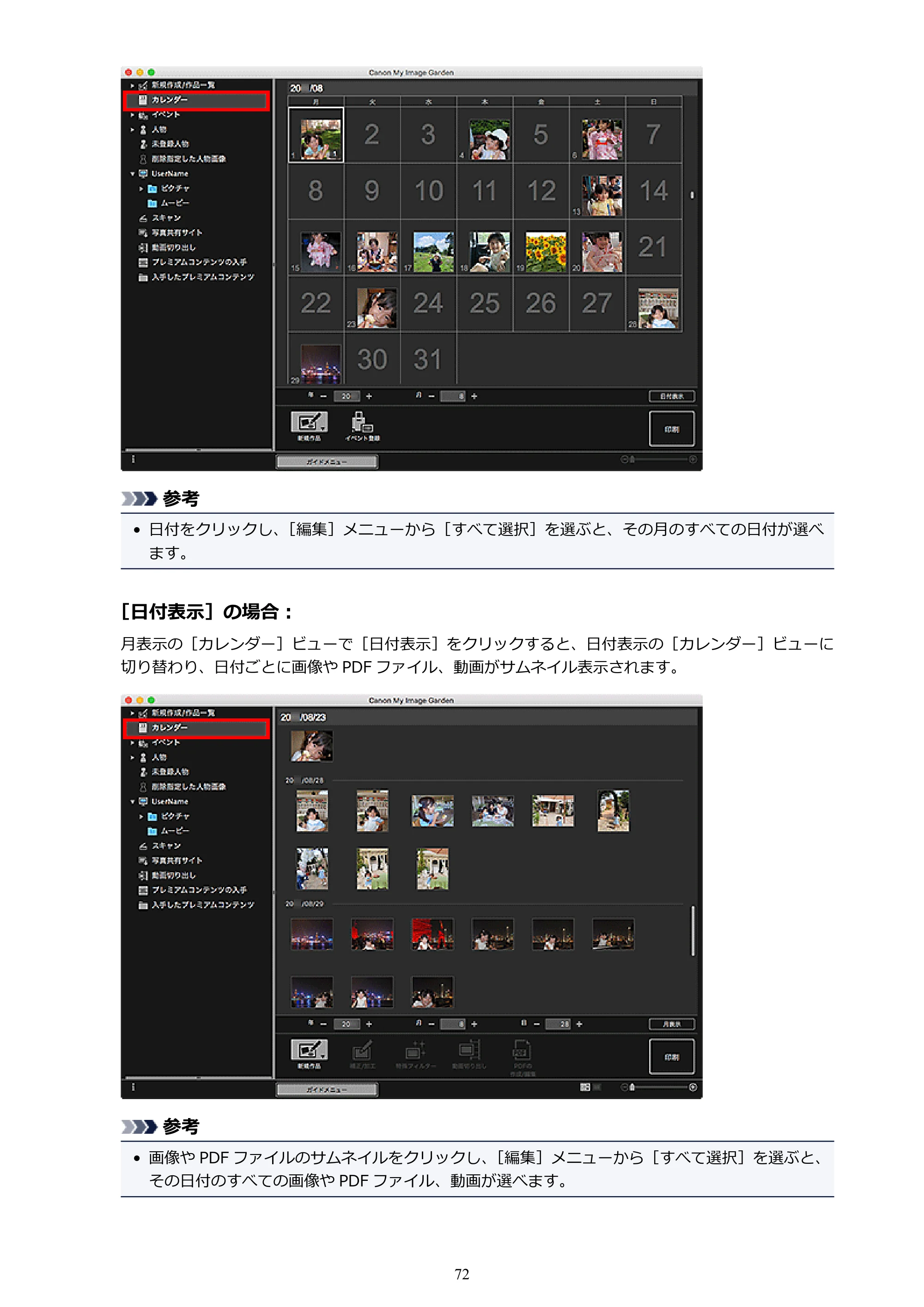Image resolution: width=924 pixels, height=1307 pixels.
Task: Click the Month View (月表示) button
Action: pyautogui.click(x=672, y=1024)
